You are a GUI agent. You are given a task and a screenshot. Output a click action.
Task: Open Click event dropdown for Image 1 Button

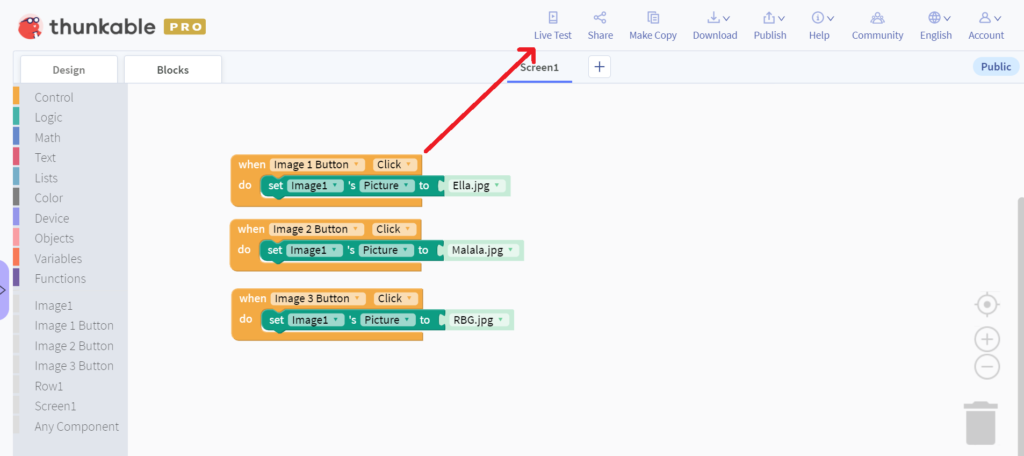click(x=395, y=165)
